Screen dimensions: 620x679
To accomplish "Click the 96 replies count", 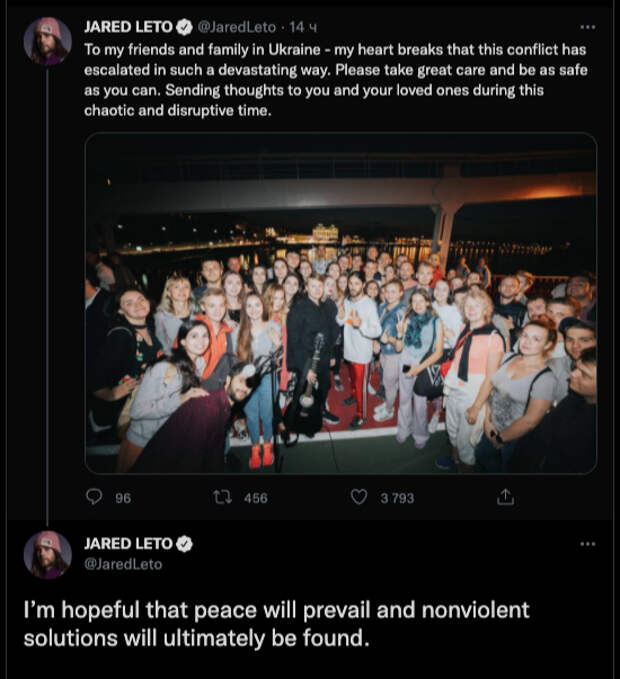I will click(x=123, y=498).
